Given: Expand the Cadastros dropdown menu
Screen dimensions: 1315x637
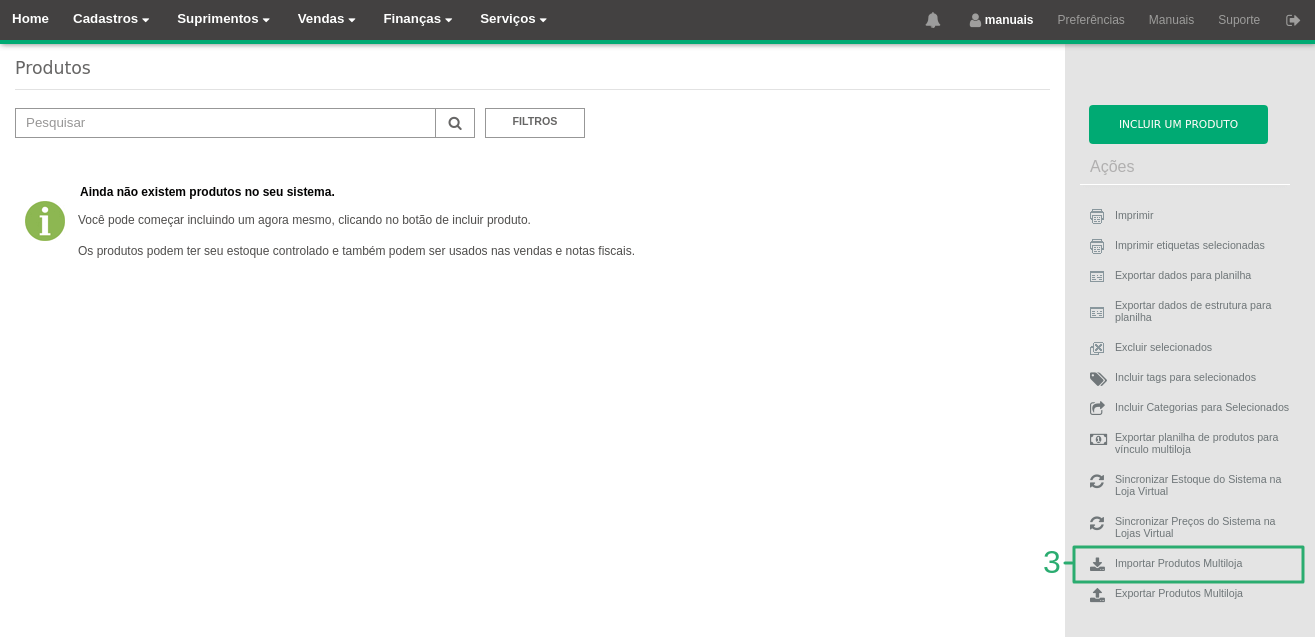Looking at the screenshot, I should tap(111, 19).
